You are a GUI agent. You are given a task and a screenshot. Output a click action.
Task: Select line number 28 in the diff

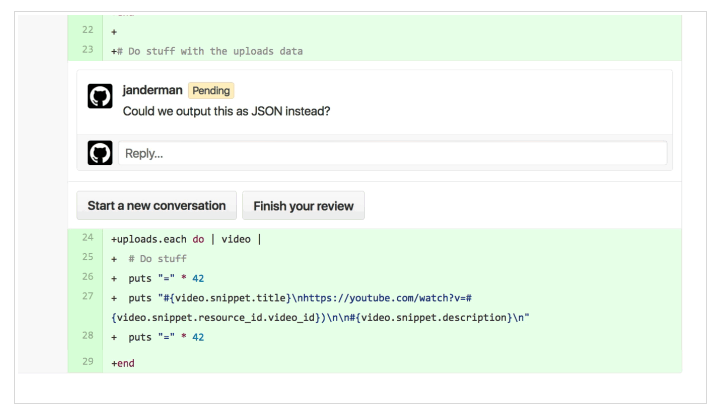coord(88,336)
